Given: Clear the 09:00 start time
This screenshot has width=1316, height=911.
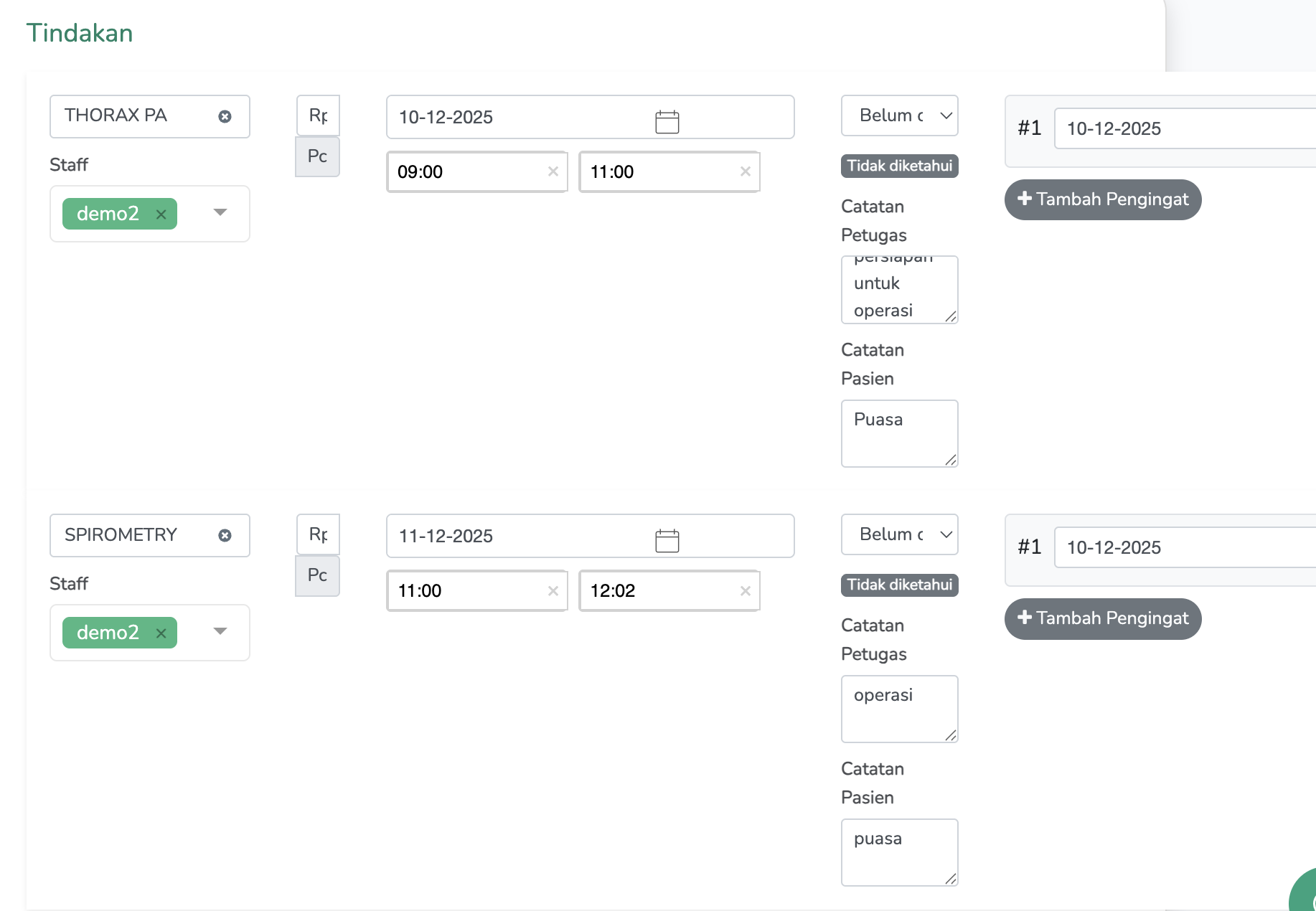Looking at the screenshot, I should click(553, 171).
